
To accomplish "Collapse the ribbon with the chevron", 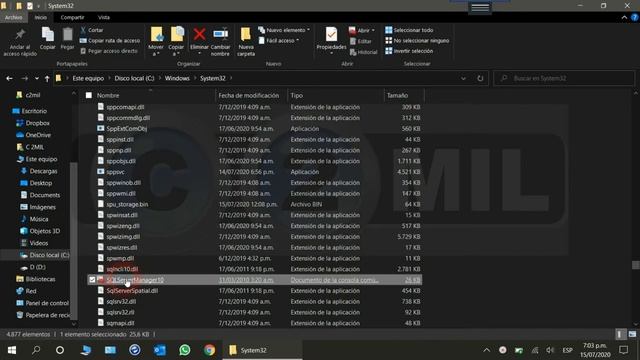I will (624, 18).
